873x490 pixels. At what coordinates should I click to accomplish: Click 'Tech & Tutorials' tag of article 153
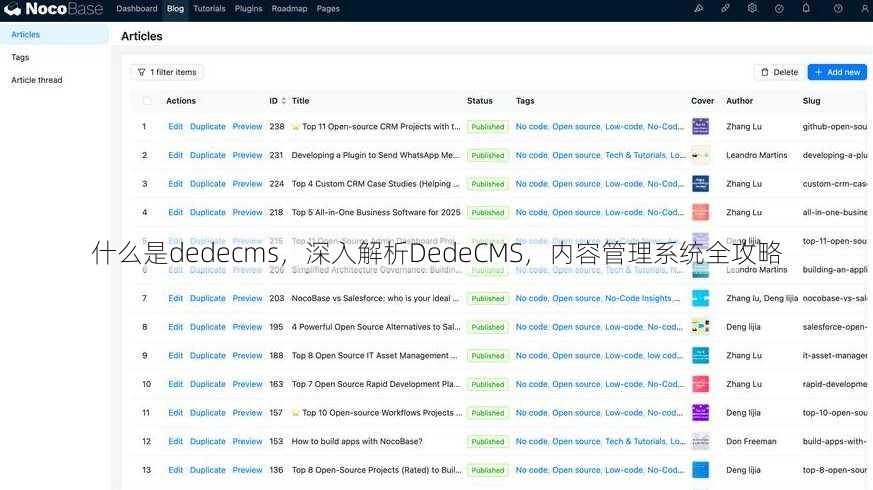pyautogui.click(x=635, y=442)
